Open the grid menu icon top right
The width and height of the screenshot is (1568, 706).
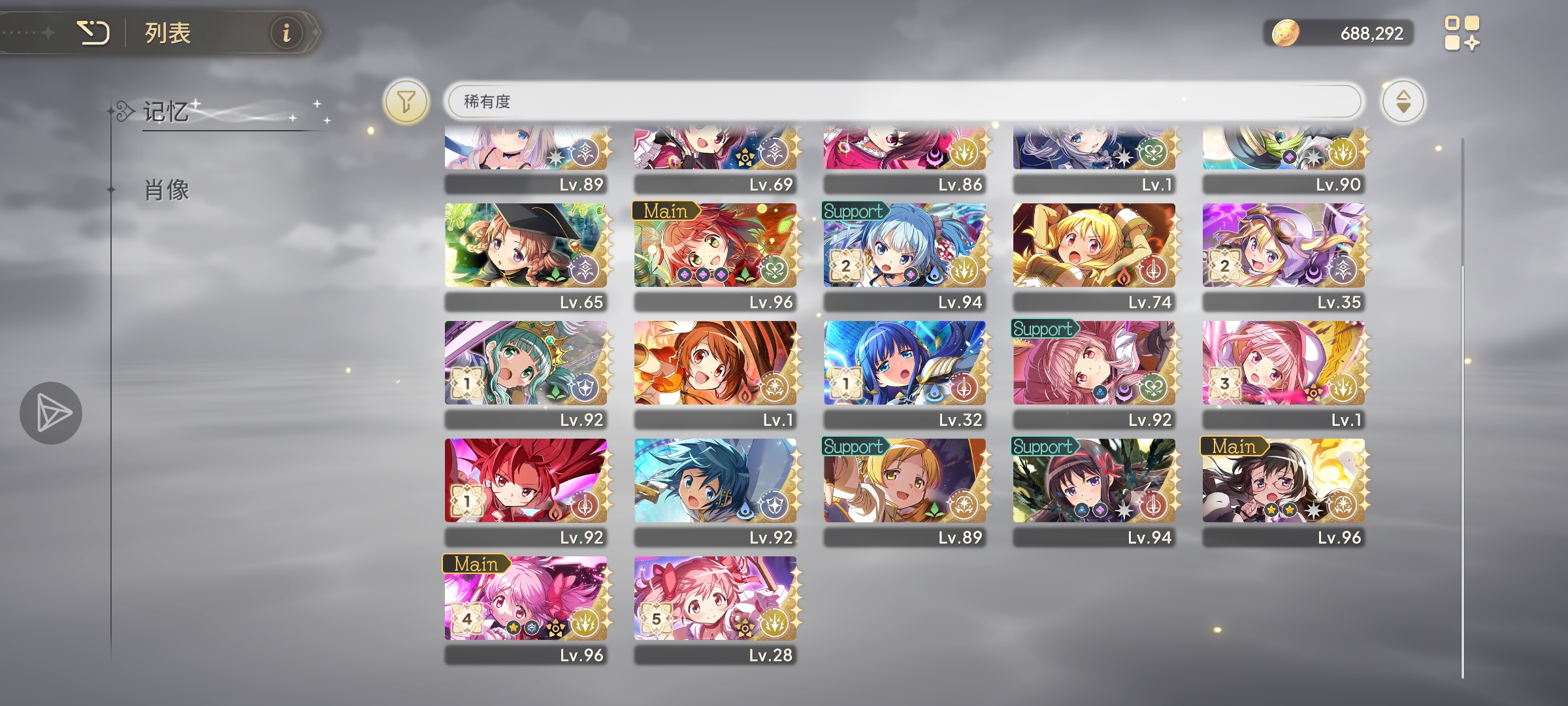tap(1462, 33)
